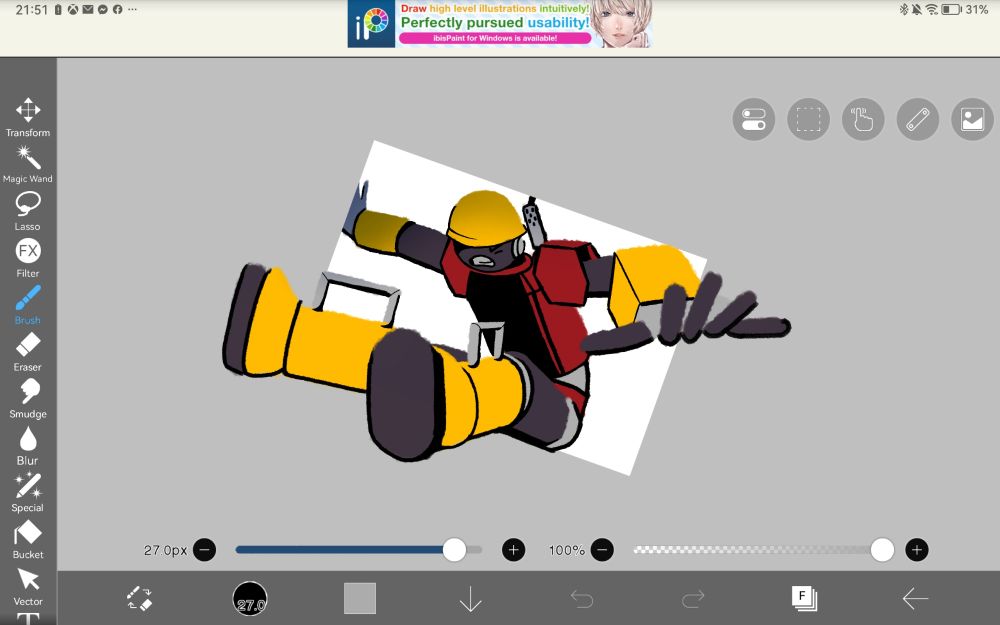Image resolution: width=1000 pixels, height=625 pixels.
Task: Open the gray color swatch
Action: 360,598
